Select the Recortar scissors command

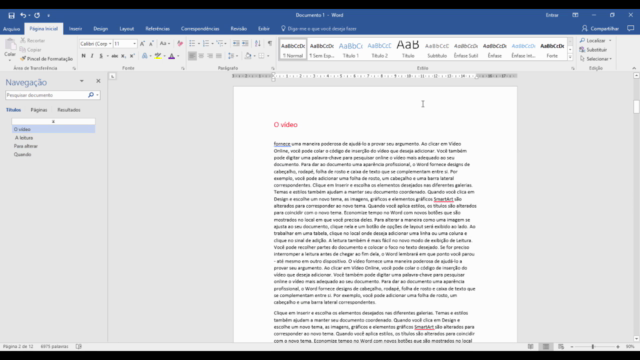pyautogui.click(x=33, y=40)
